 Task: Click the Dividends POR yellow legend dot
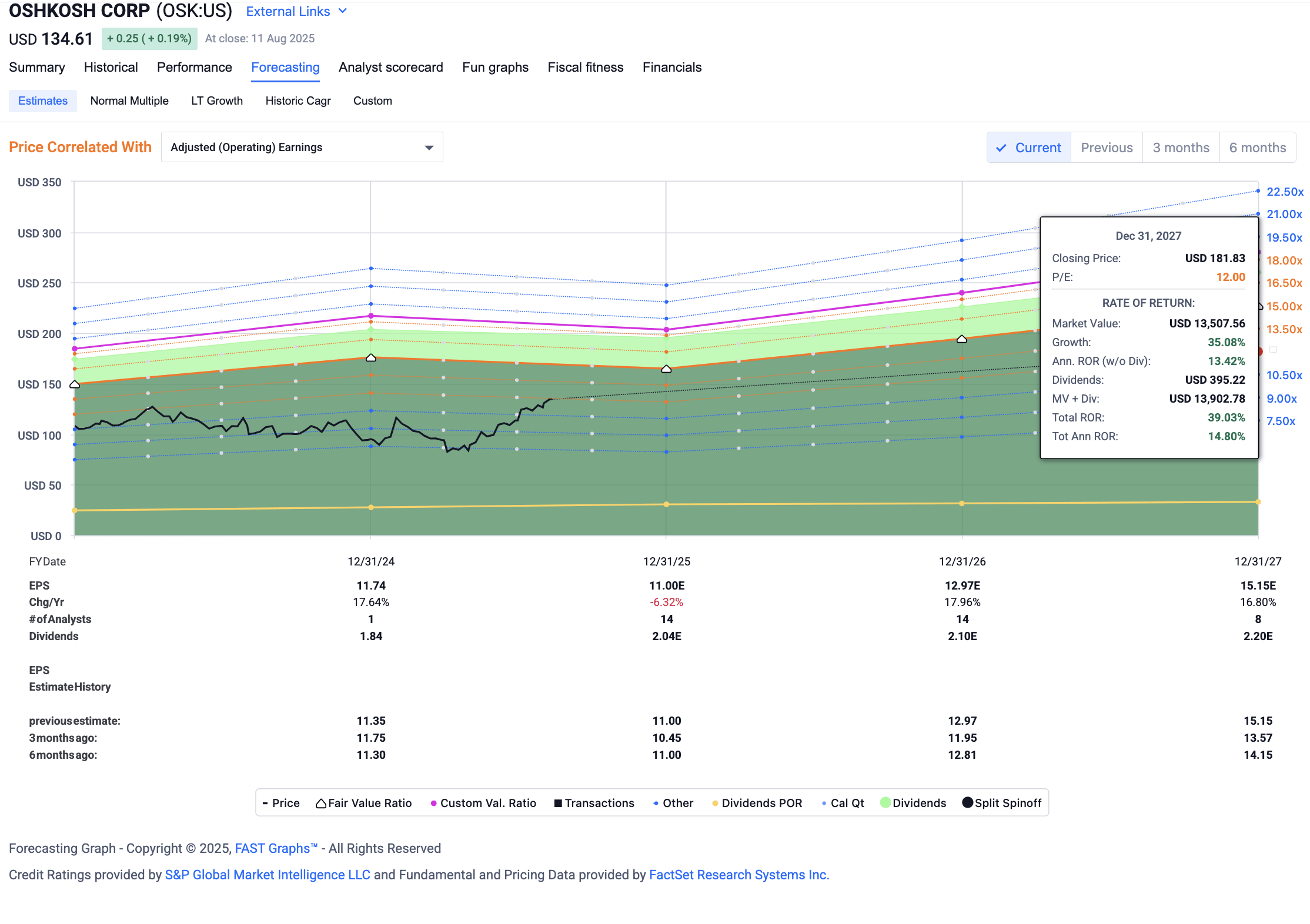click(714, 803)
